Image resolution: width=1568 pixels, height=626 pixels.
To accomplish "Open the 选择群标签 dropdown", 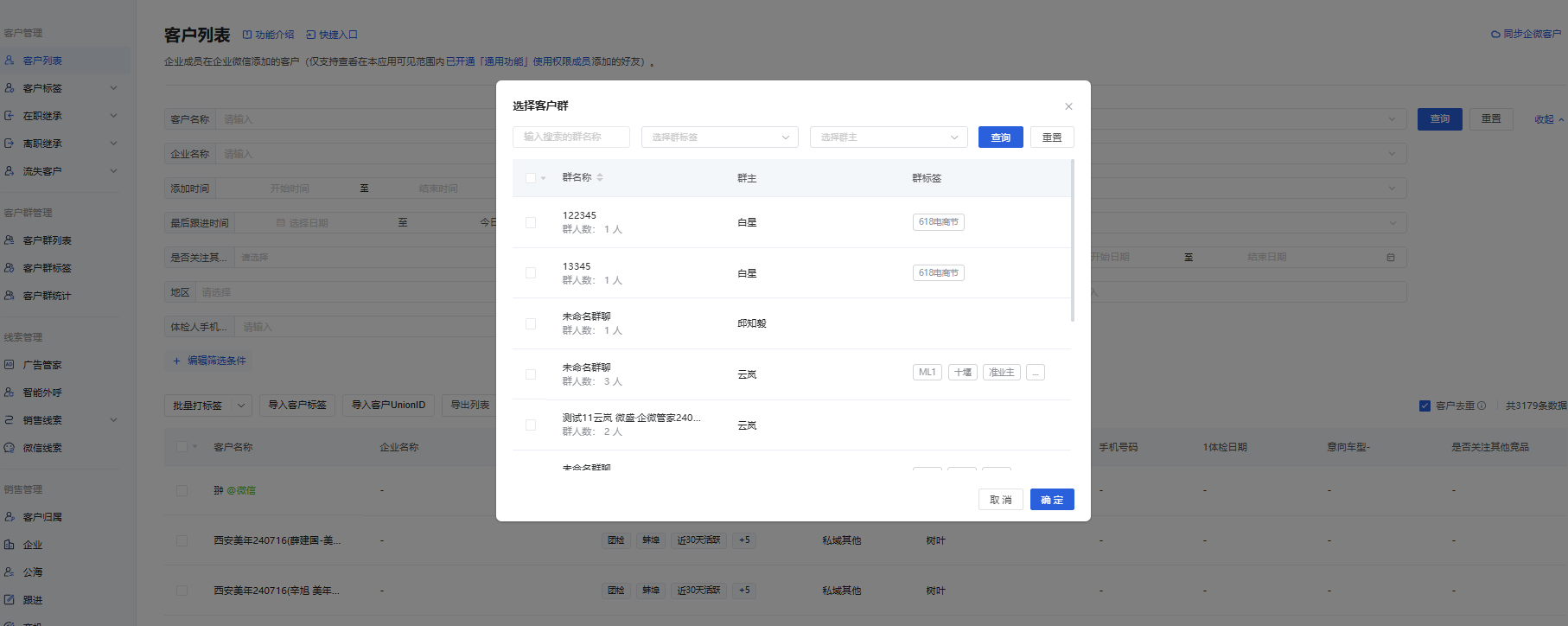I will [720, 137].
